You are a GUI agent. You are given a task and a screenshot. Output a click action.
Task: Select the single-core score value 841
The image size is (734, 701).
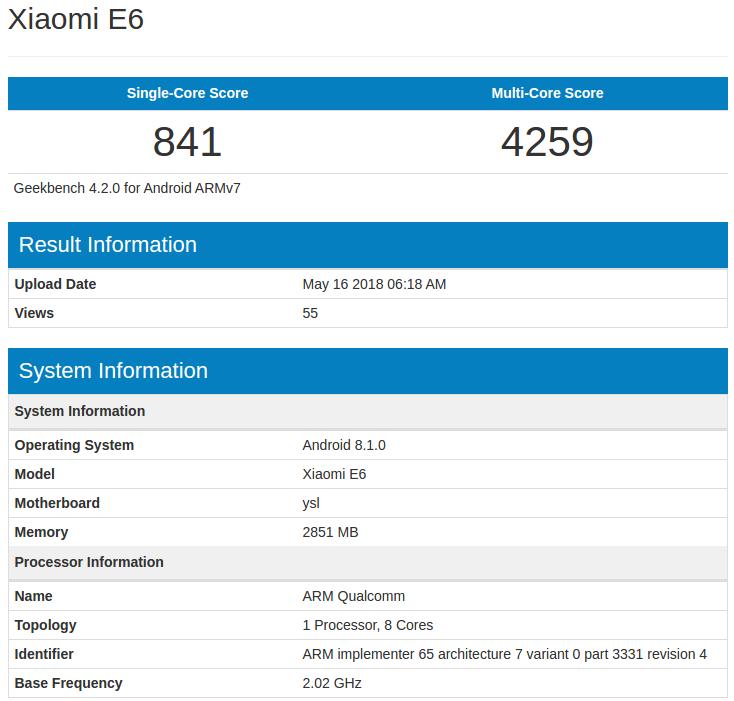[x=187, y=142]
